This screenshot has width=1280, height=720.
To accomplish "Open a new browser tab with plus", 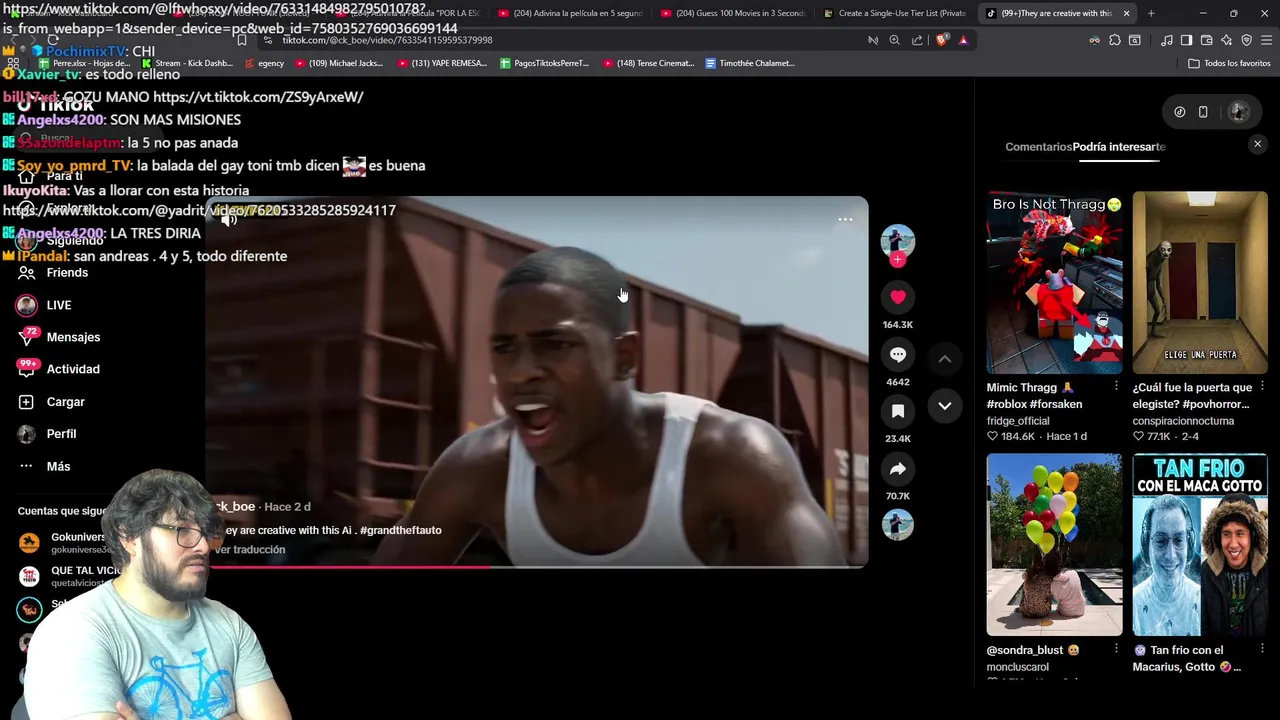I will [1151, 13].
